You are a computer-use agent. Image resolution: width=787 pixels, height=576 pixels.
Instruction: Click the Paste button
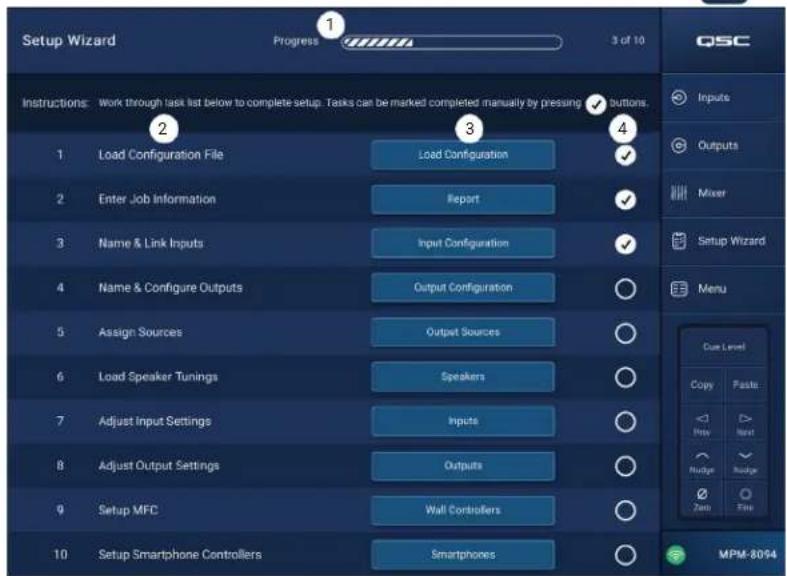point(745,385)
